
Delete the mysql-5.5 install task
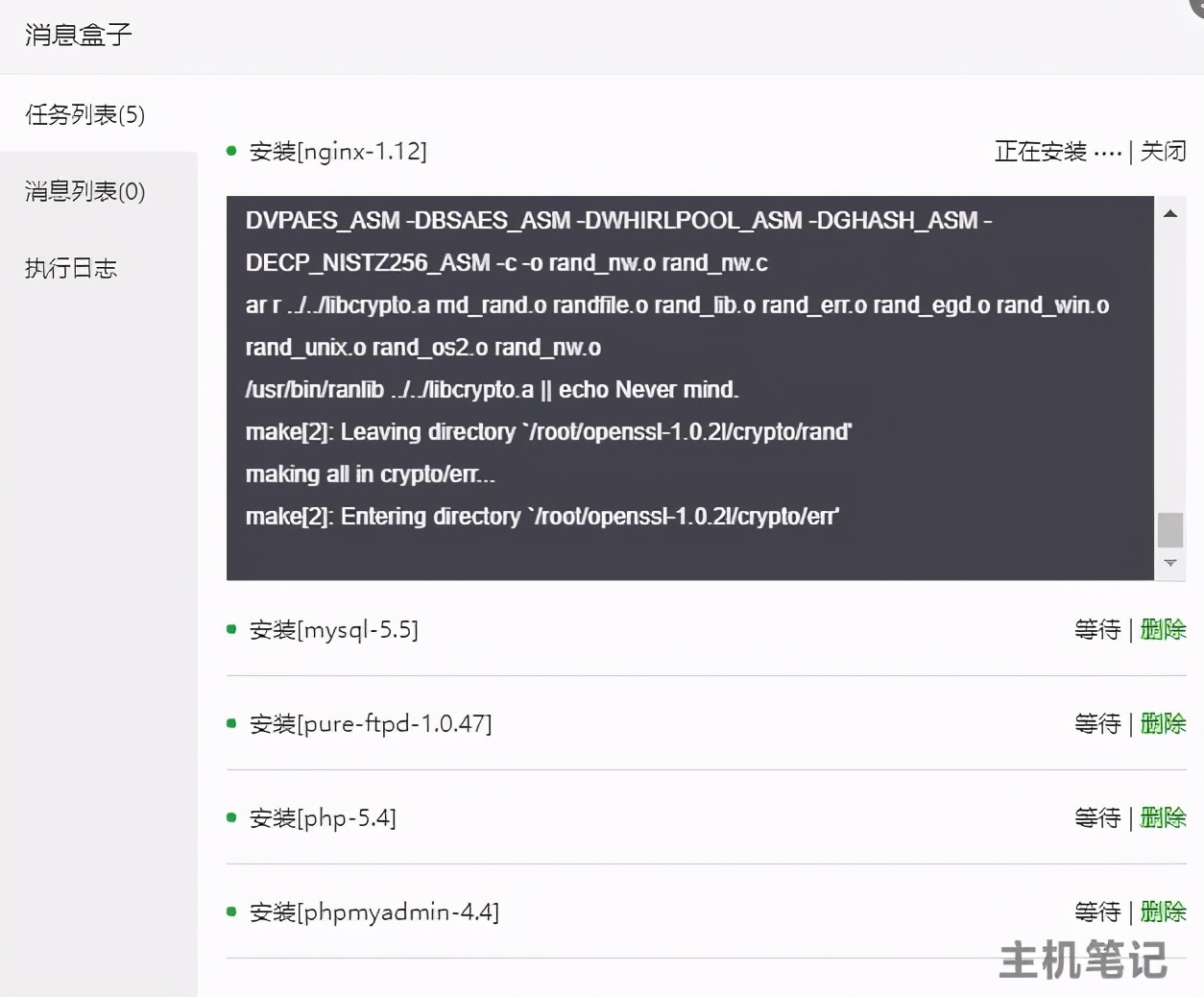coord(1163,629)
